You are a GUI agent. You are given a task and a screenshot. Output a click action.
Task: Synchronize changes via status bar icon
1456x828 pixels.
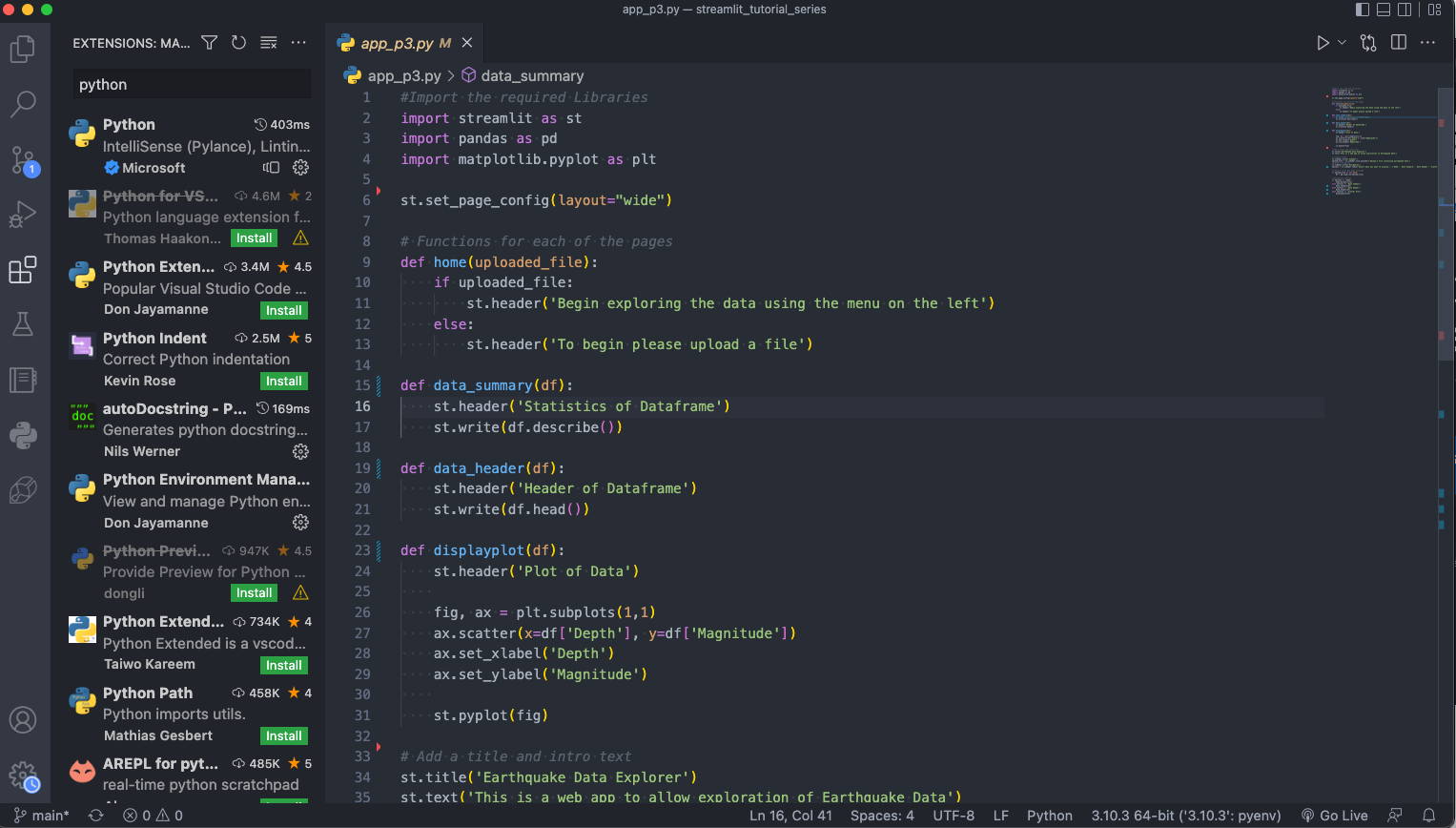96,816
